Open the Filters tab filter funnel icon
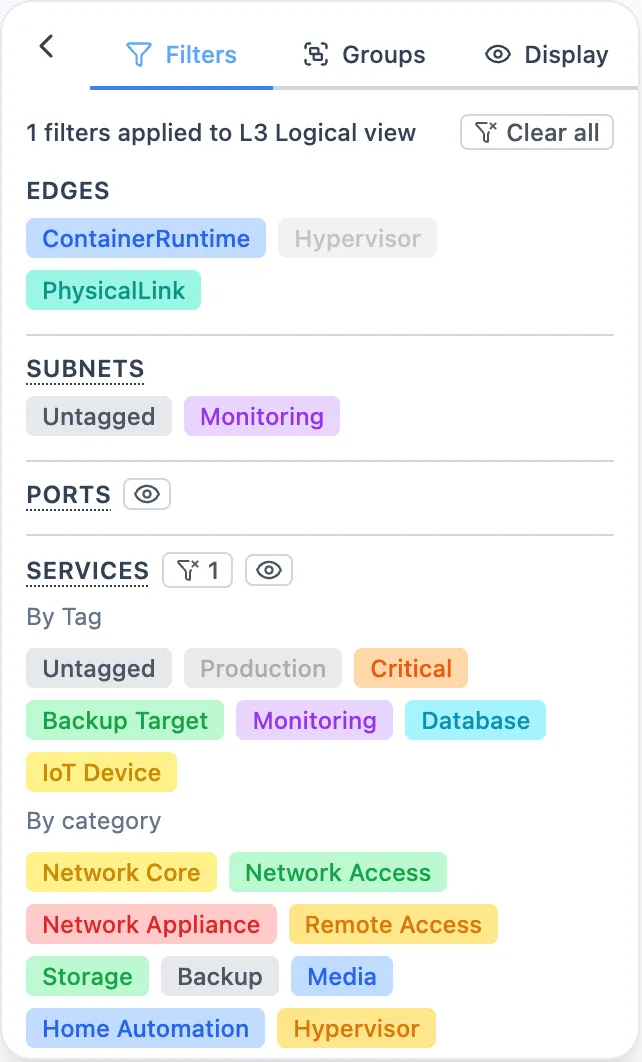642x1062 pixels. click(x=139, y=55)
